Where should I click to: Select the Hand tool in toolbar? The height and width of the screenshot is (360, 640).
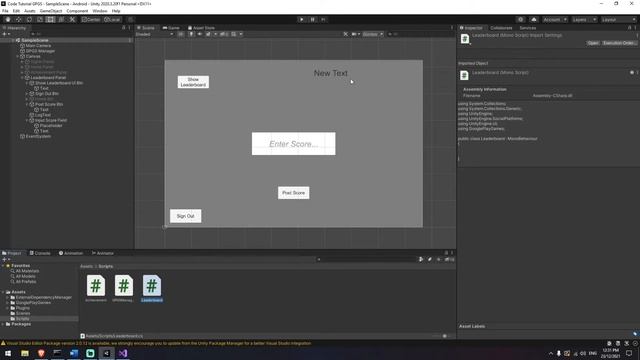[x=8, y=19]
